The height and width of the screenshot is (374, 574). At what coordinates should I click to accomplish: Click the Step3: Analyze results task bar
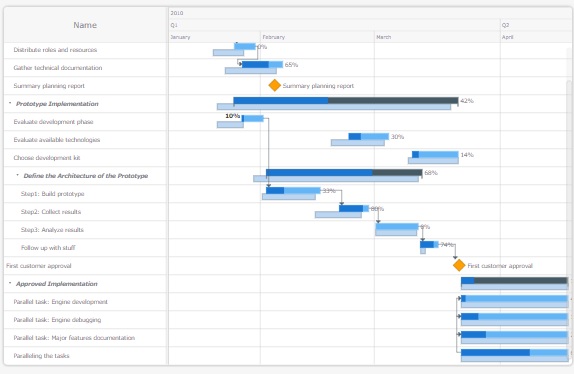[x=397, y=226]
